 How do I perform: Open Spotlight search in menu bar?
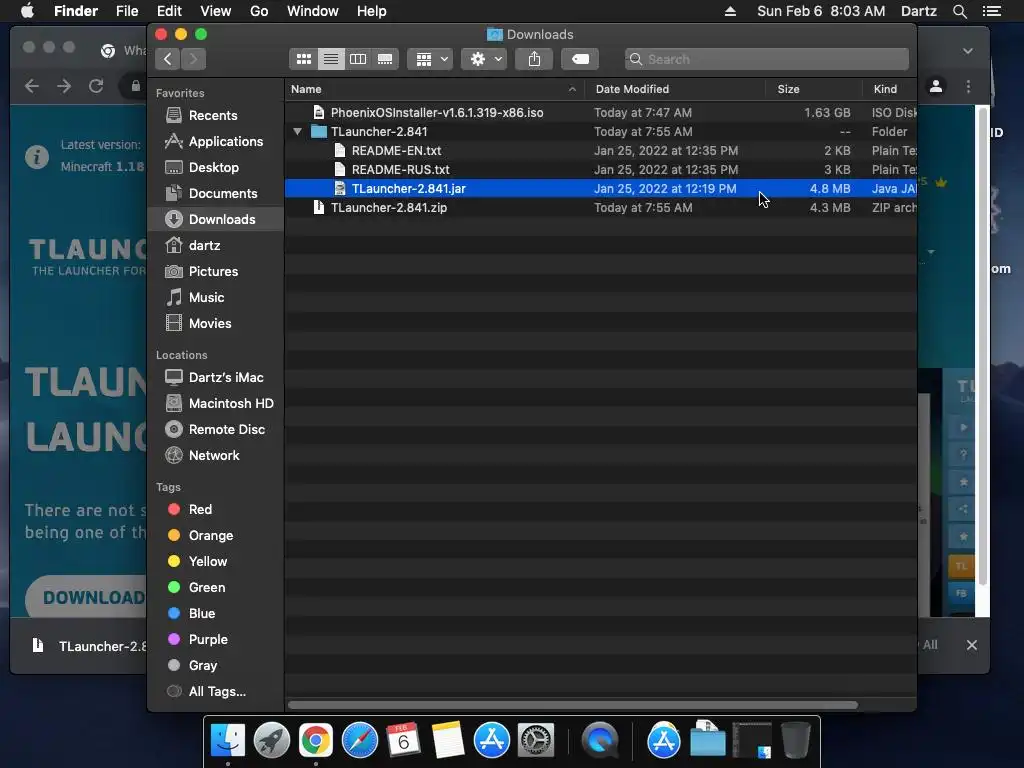pos(959,11)
